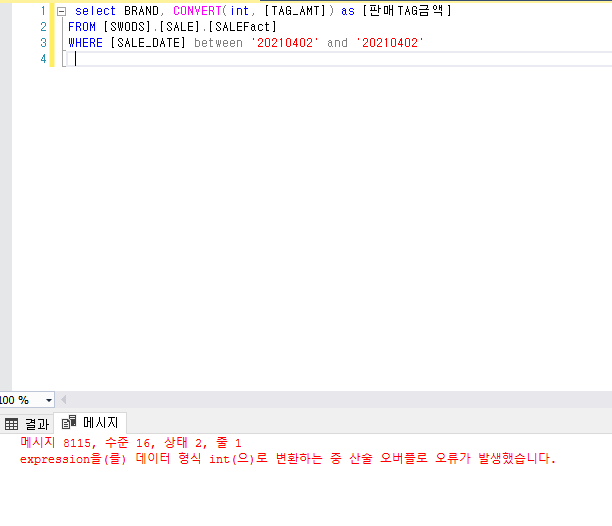Click the [TAG_AMT] column name
The image size is (612, 526).
coord(295,11)
